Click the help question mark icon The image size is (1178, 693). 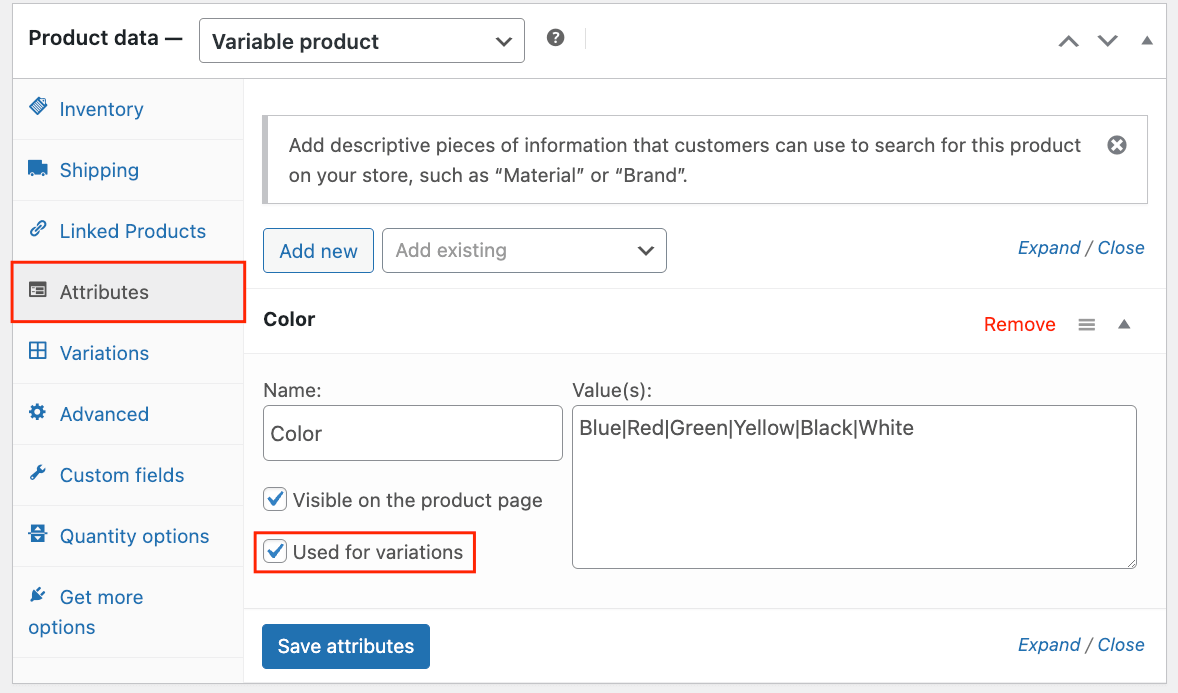tap(555, 38)
